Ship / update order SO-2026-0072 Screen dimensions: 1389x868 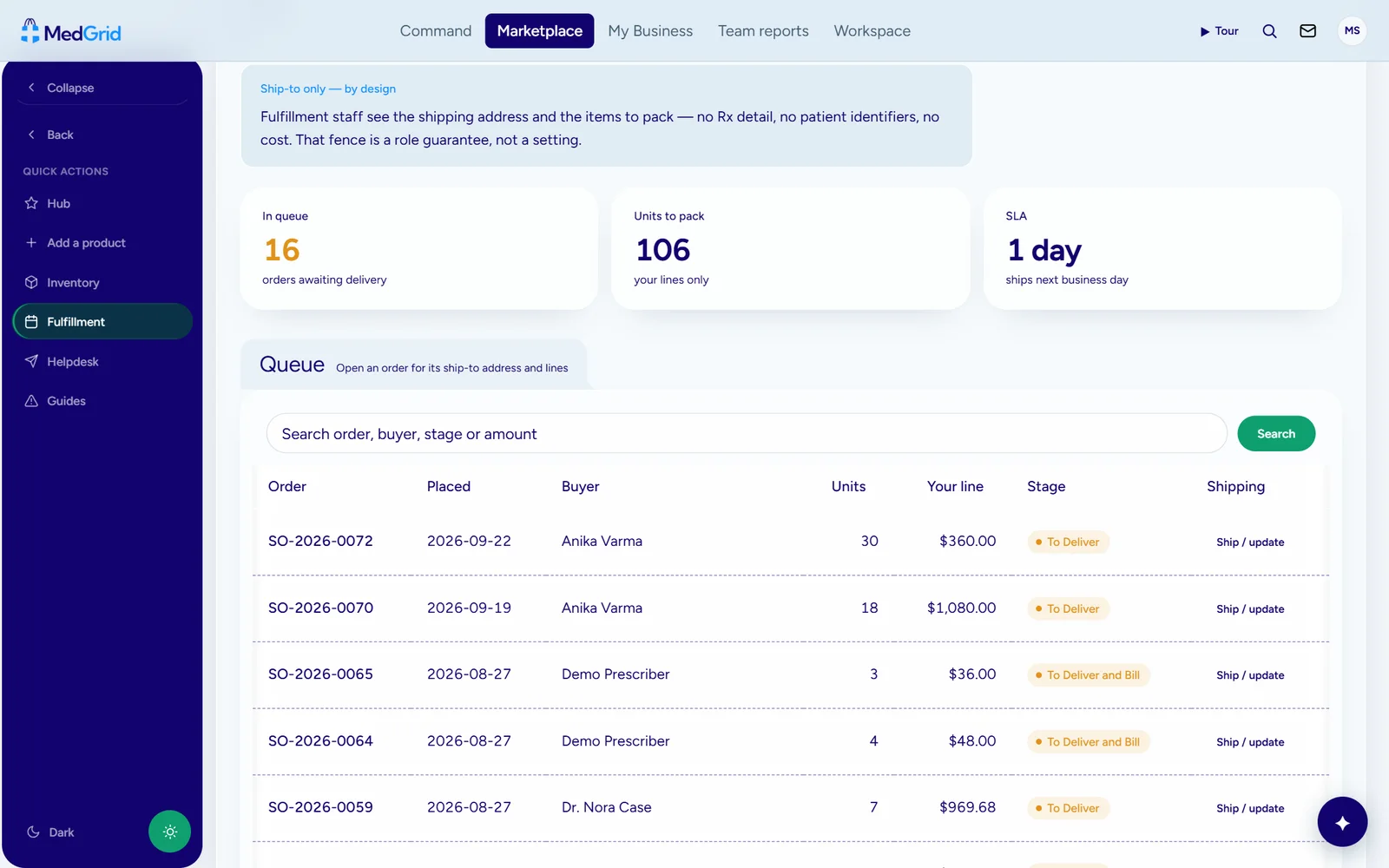click(1250, 542)
